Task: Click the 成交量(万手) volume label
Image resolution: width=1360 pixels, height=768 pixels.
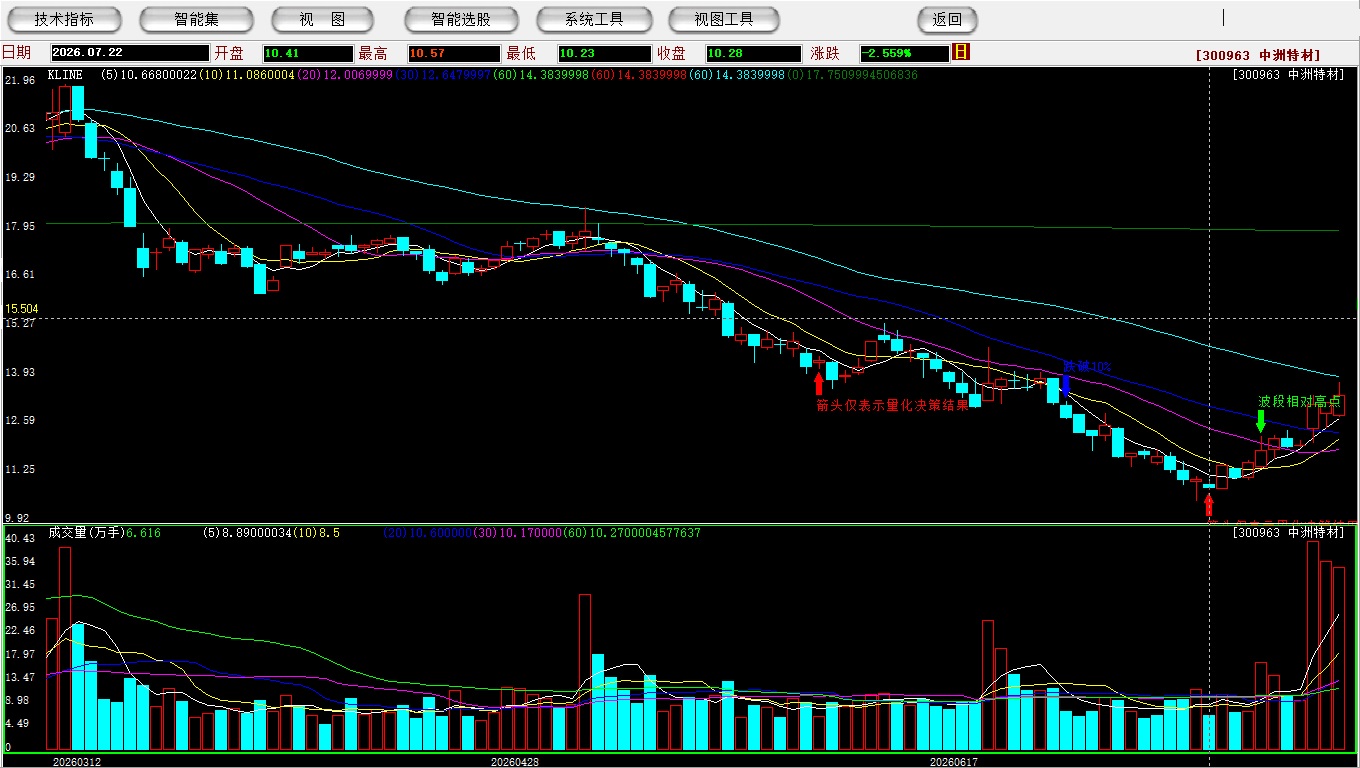Action: (x=85, y=533)
